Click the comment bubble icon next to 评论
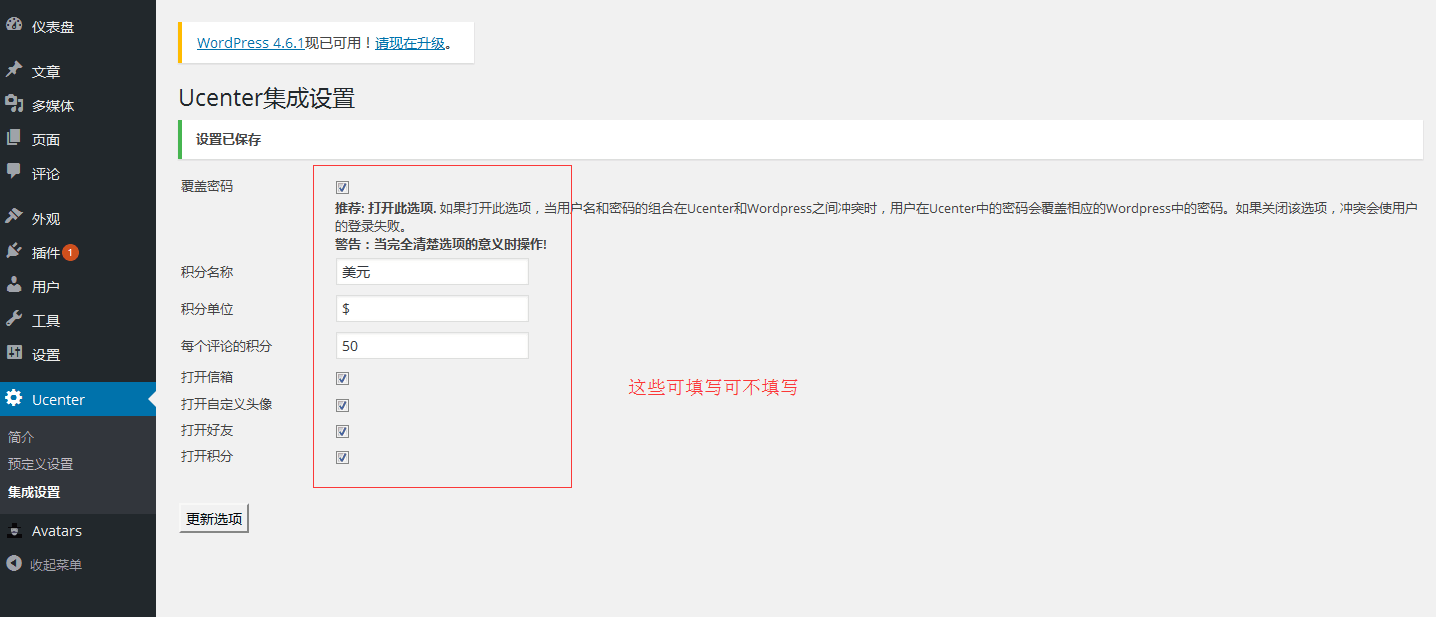This screenshot has width=1436, height=617. pos(14,172)
